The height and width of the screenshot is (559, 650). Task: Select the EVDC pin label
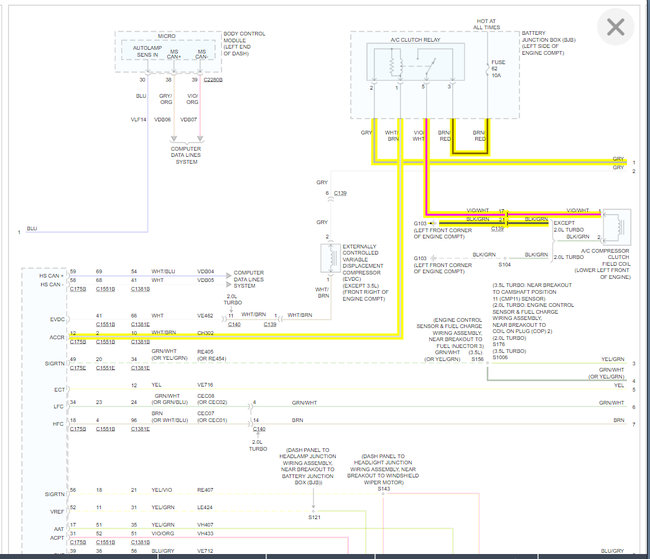[57, 319]
